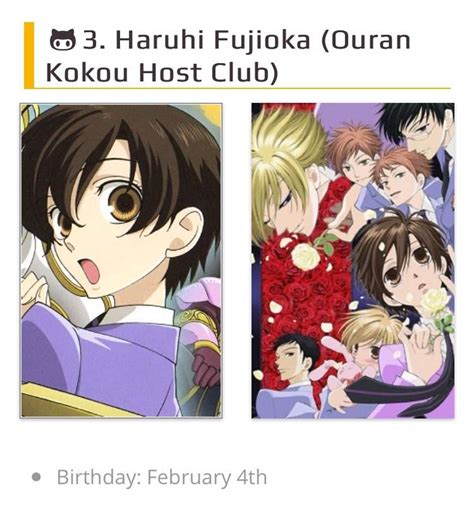The image size is (474, 517).
Task: Open the right Host Club group poster image
Action: (353, 261)
